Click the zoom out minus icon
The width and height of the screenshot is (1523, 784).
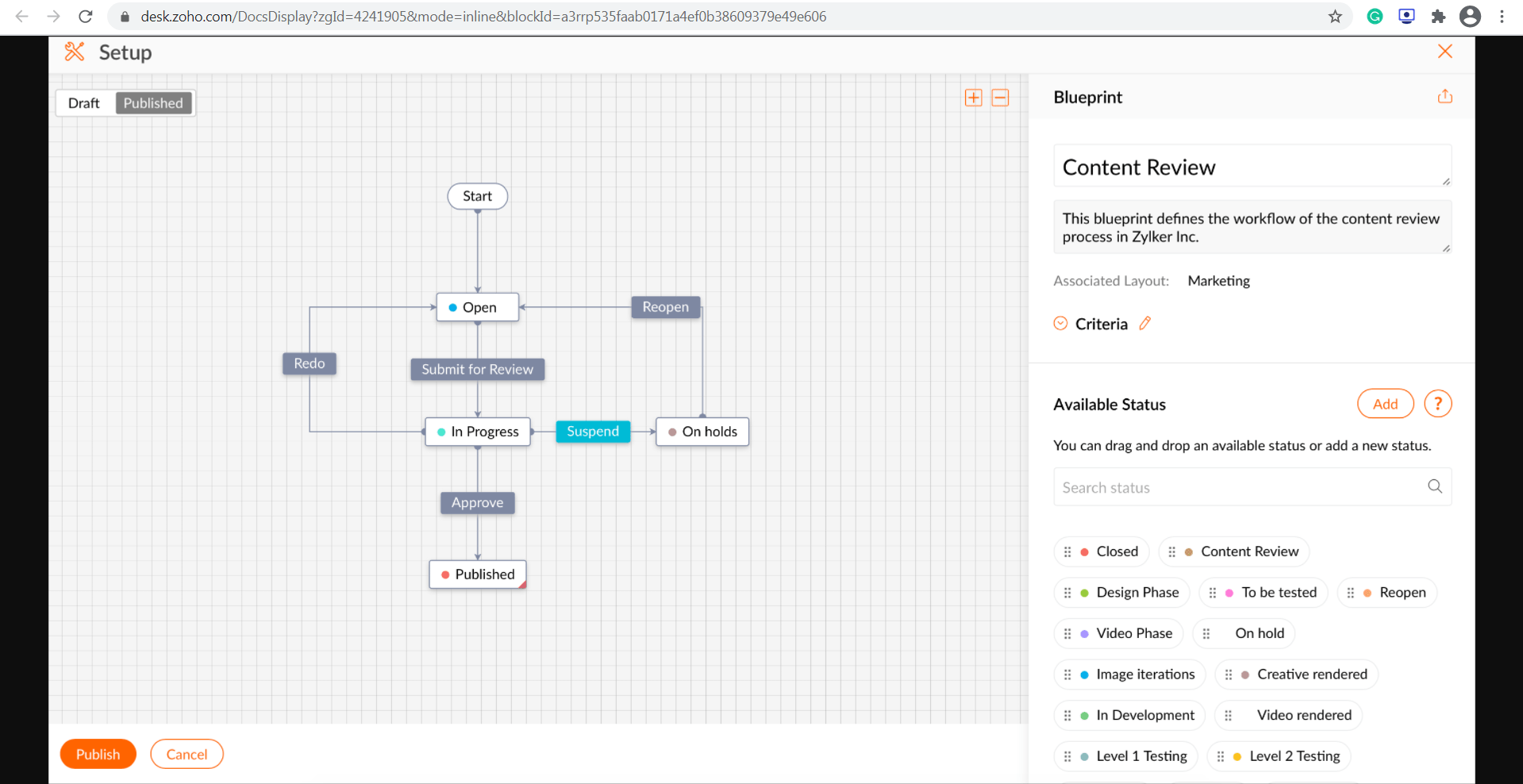click(1000, 98)
